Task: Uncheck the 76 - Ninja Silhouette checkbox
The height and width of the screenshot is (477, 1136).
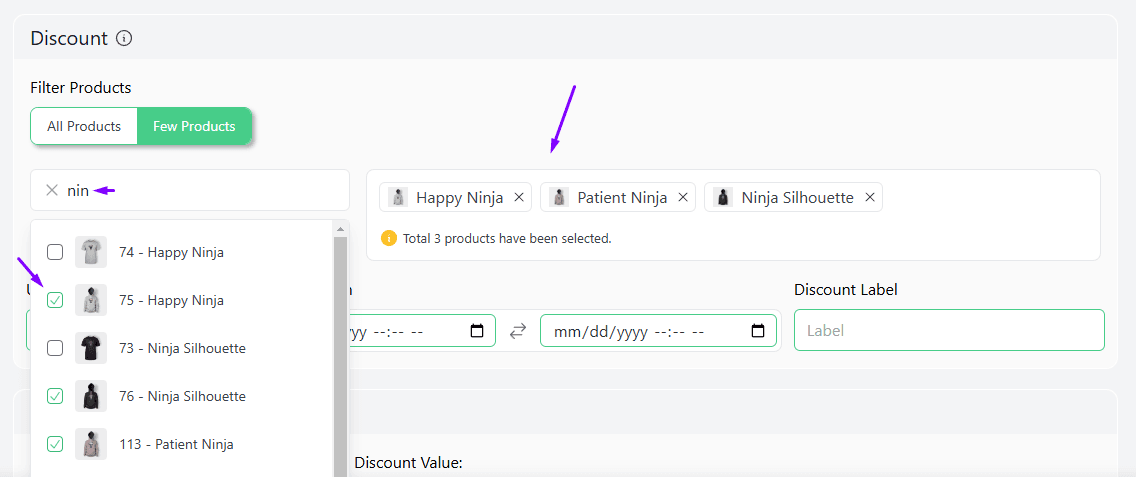Action: tap(55, 396)
